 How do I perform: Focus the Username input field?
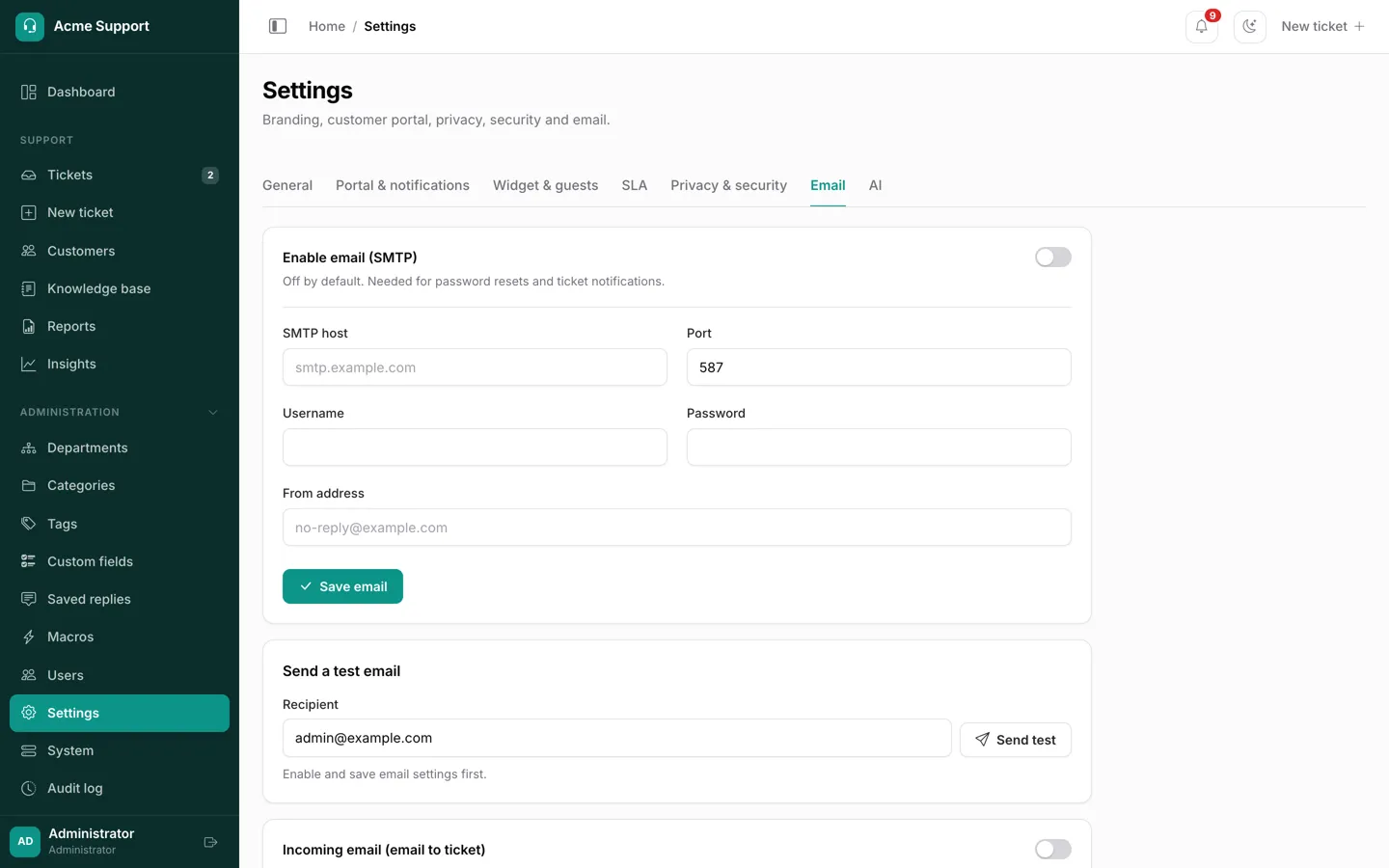pos(475,448)
